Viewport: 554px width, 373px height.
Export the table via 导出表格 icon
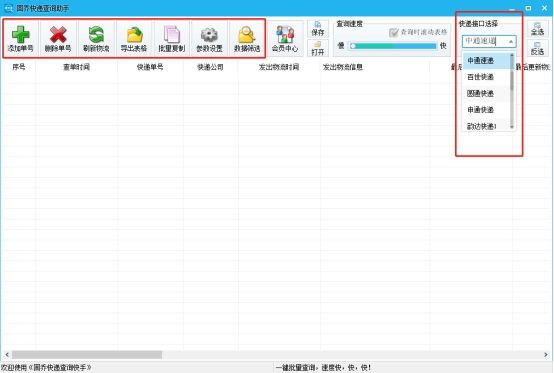(x=134, y=39)
